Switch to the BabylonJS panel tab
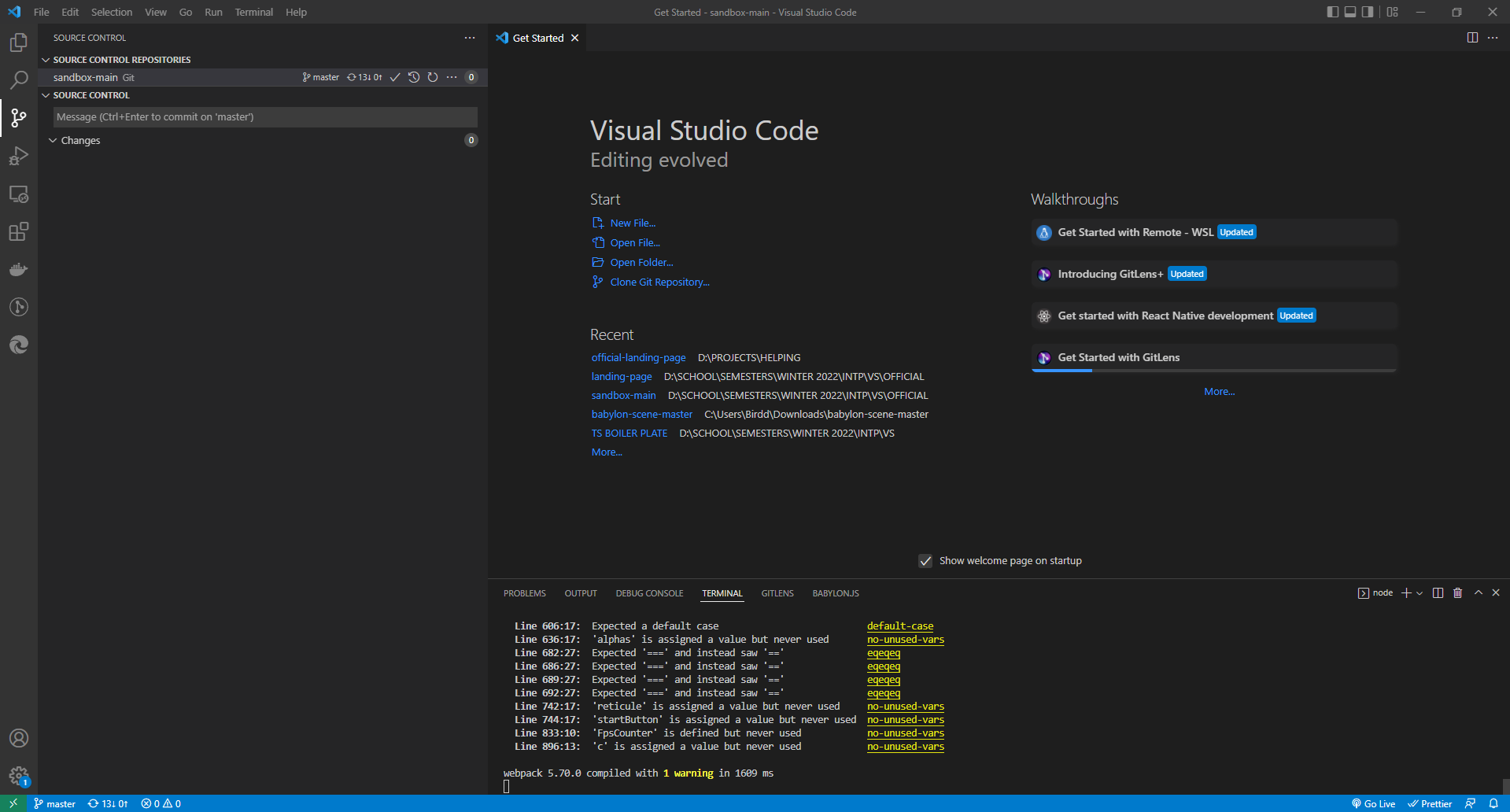1510x812 pixels. coord(836,593)
